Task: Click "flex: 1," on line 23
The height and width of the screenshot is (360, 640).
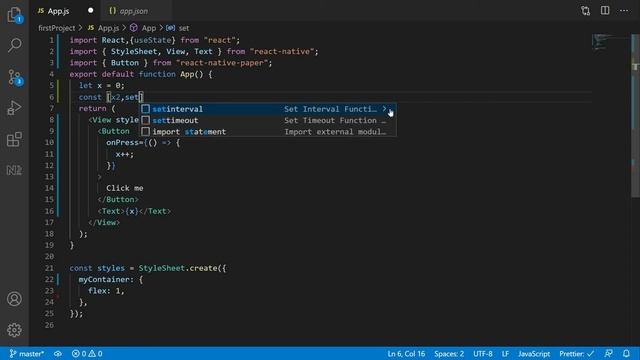Action: [x=106, y=291]
